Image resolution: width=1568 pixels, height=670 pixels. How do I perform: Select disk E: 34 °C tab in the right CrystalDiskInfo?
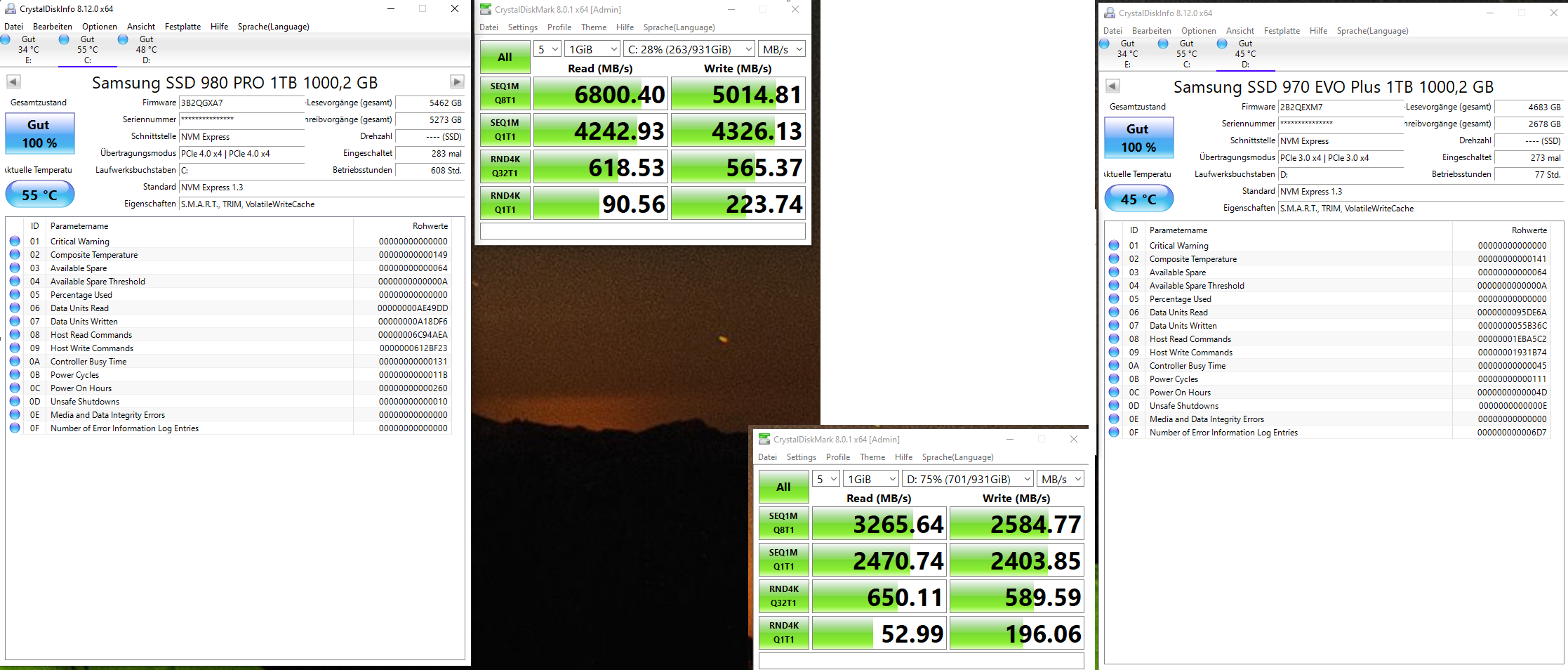point(1127,54)
